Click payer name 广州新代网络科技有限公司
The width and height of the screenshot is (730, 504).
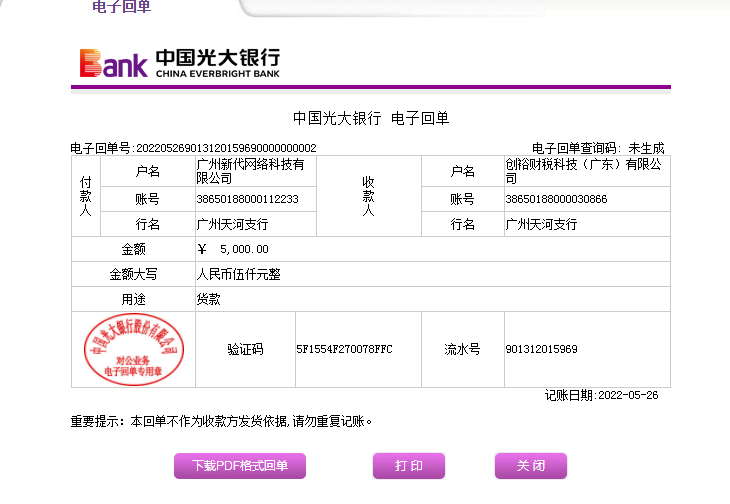[x=250, y=171]
